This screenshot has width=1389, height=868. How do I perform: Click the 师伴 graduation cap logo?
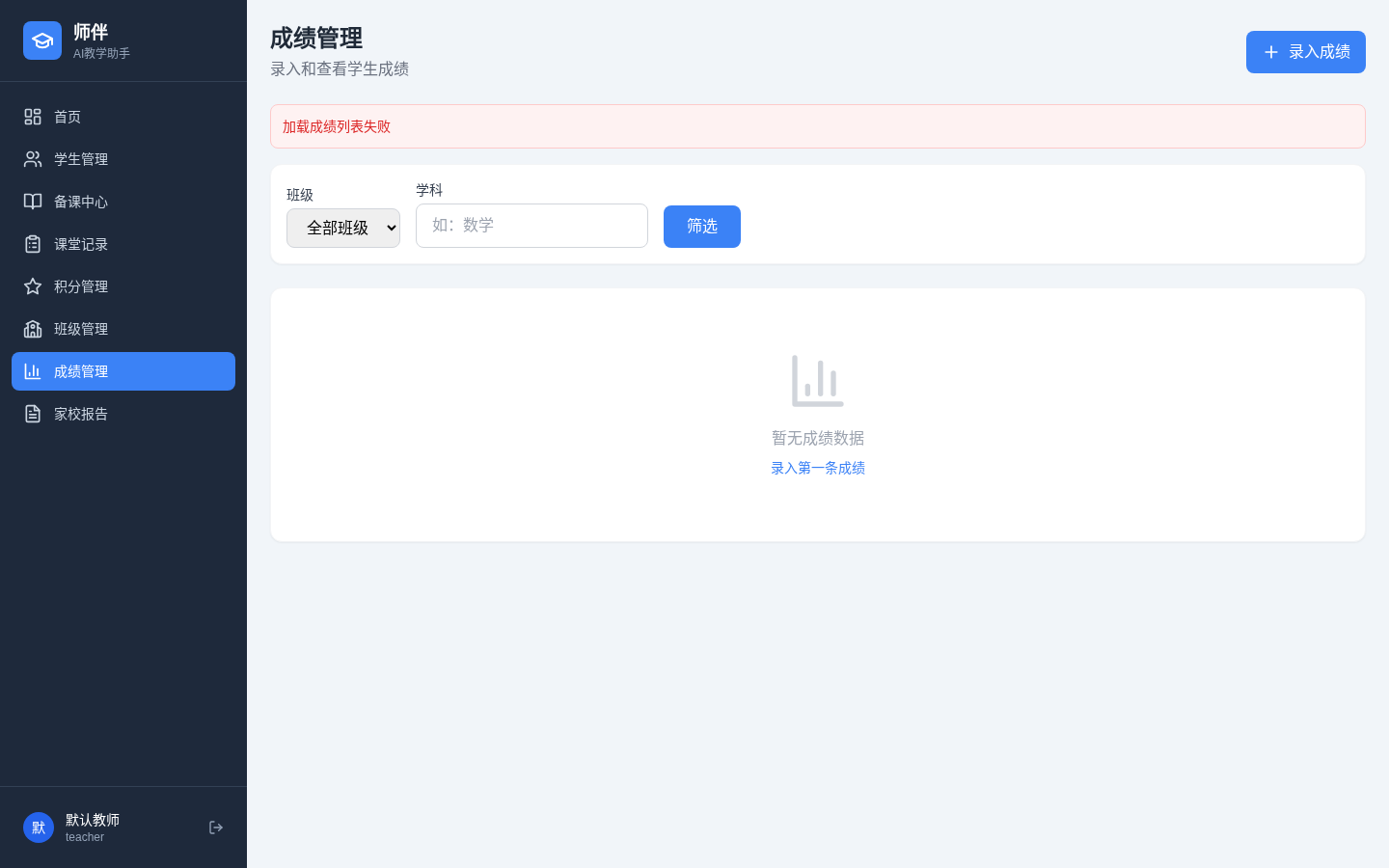42,41
